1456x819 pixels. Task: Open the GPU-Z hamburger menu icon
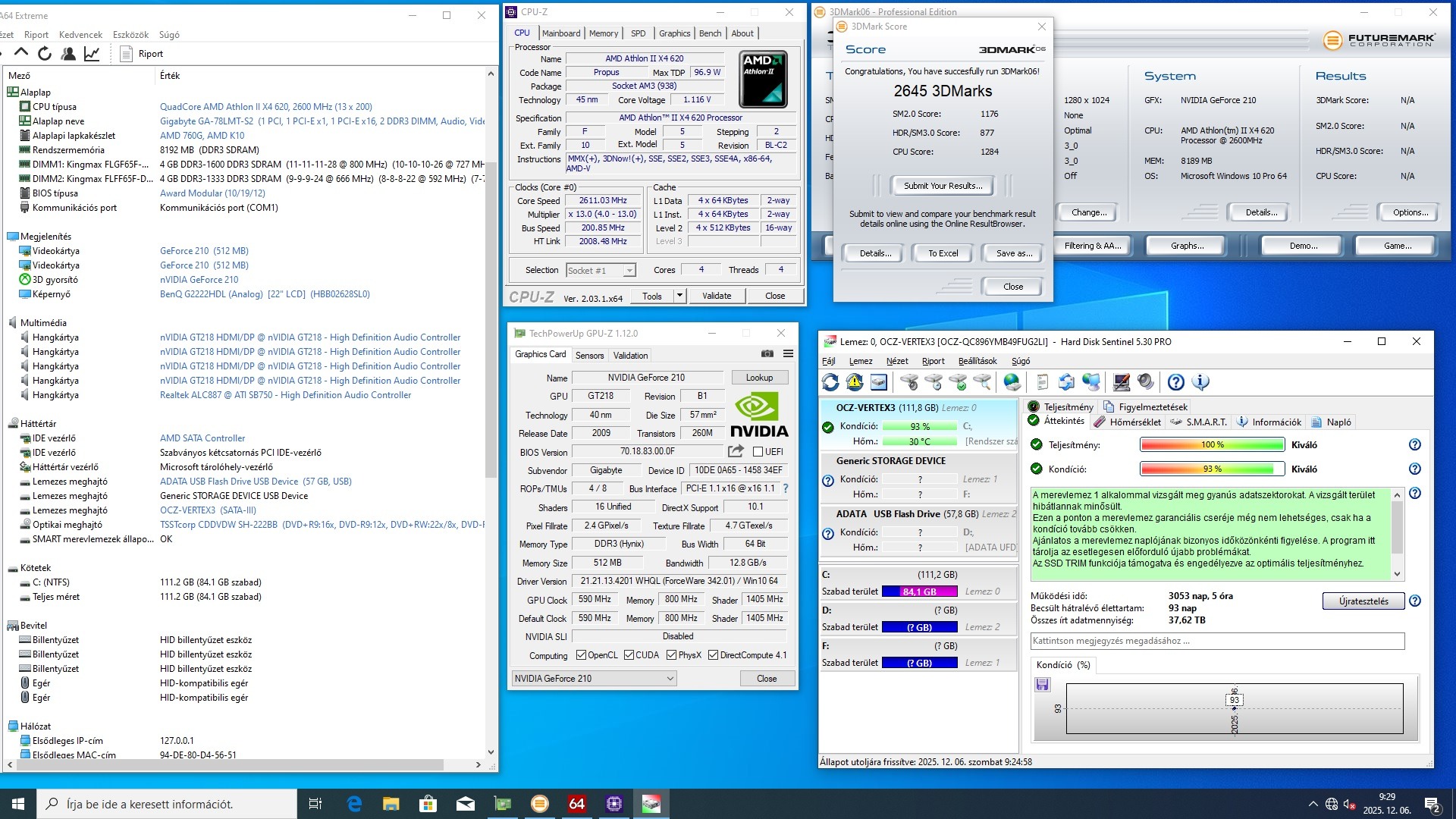(x=788, y=353)
